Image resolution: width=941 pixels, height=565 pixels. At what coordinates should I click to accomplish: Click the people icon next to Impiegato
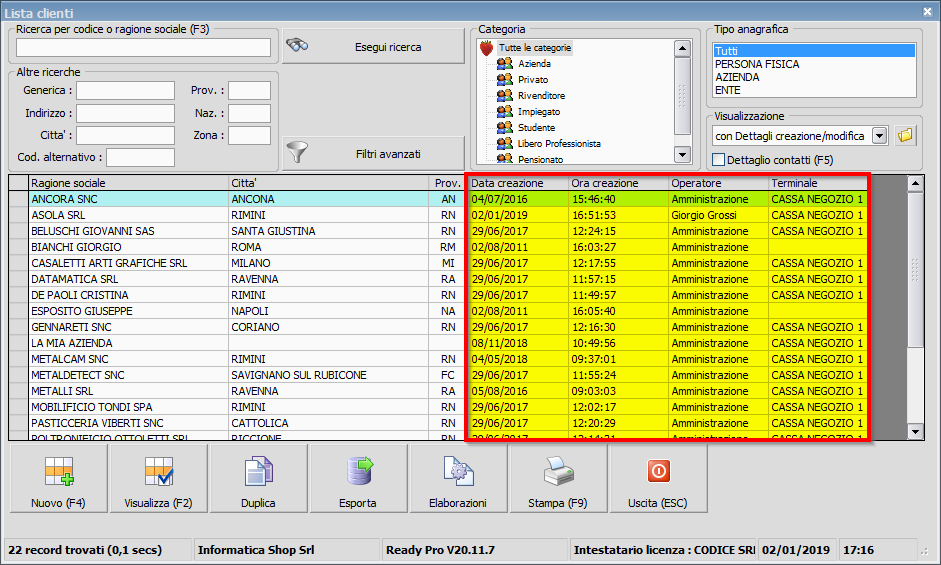(505, 111)
